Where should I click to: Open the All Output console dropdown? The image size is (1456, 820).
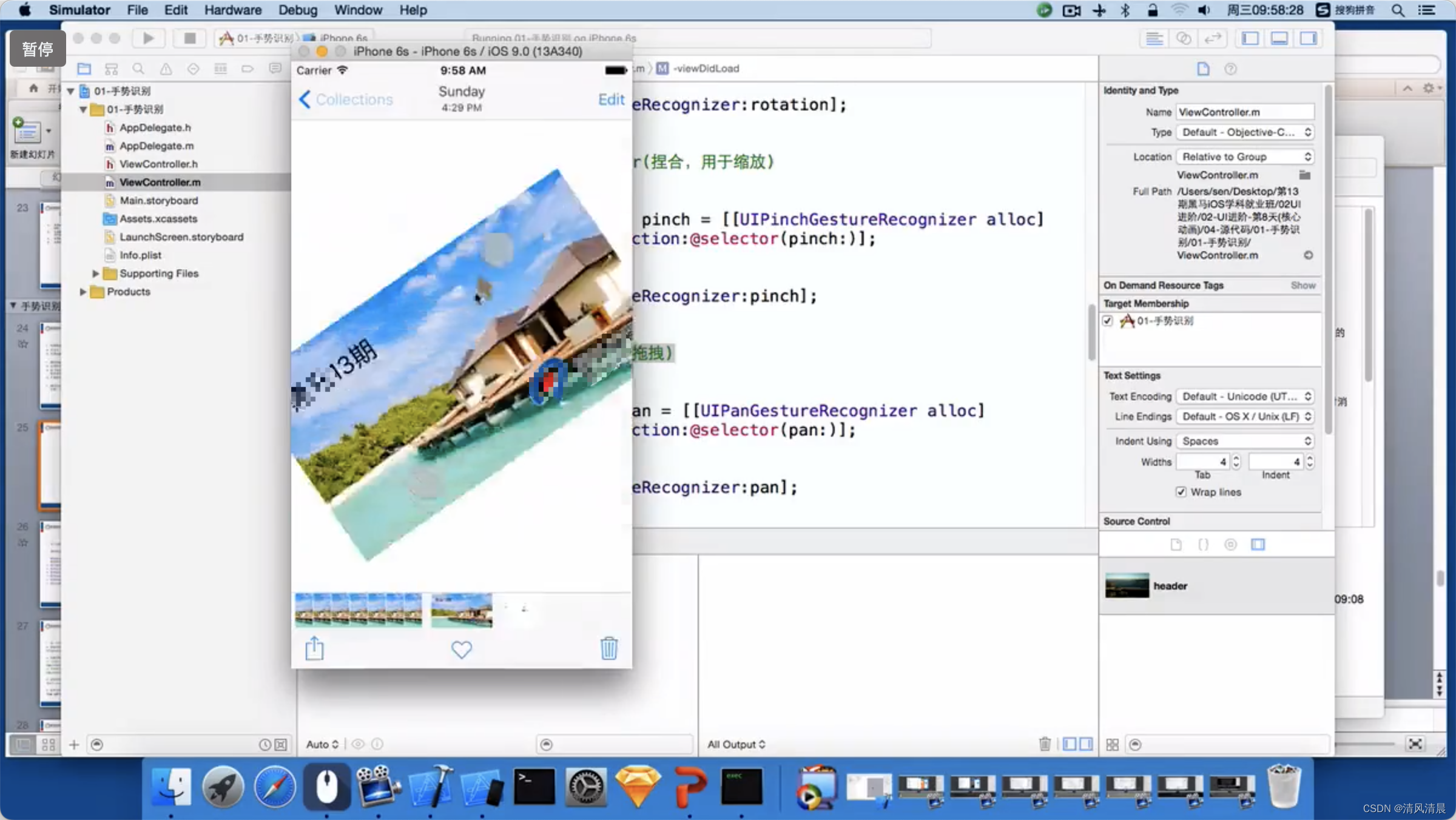[736, 744]
